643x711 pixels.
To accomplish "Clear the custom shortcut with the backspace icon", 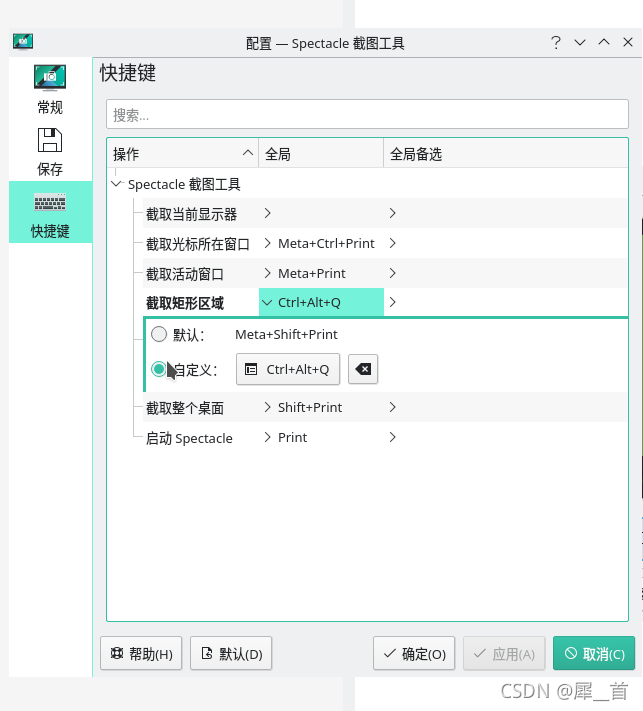I will click(363, 369).
